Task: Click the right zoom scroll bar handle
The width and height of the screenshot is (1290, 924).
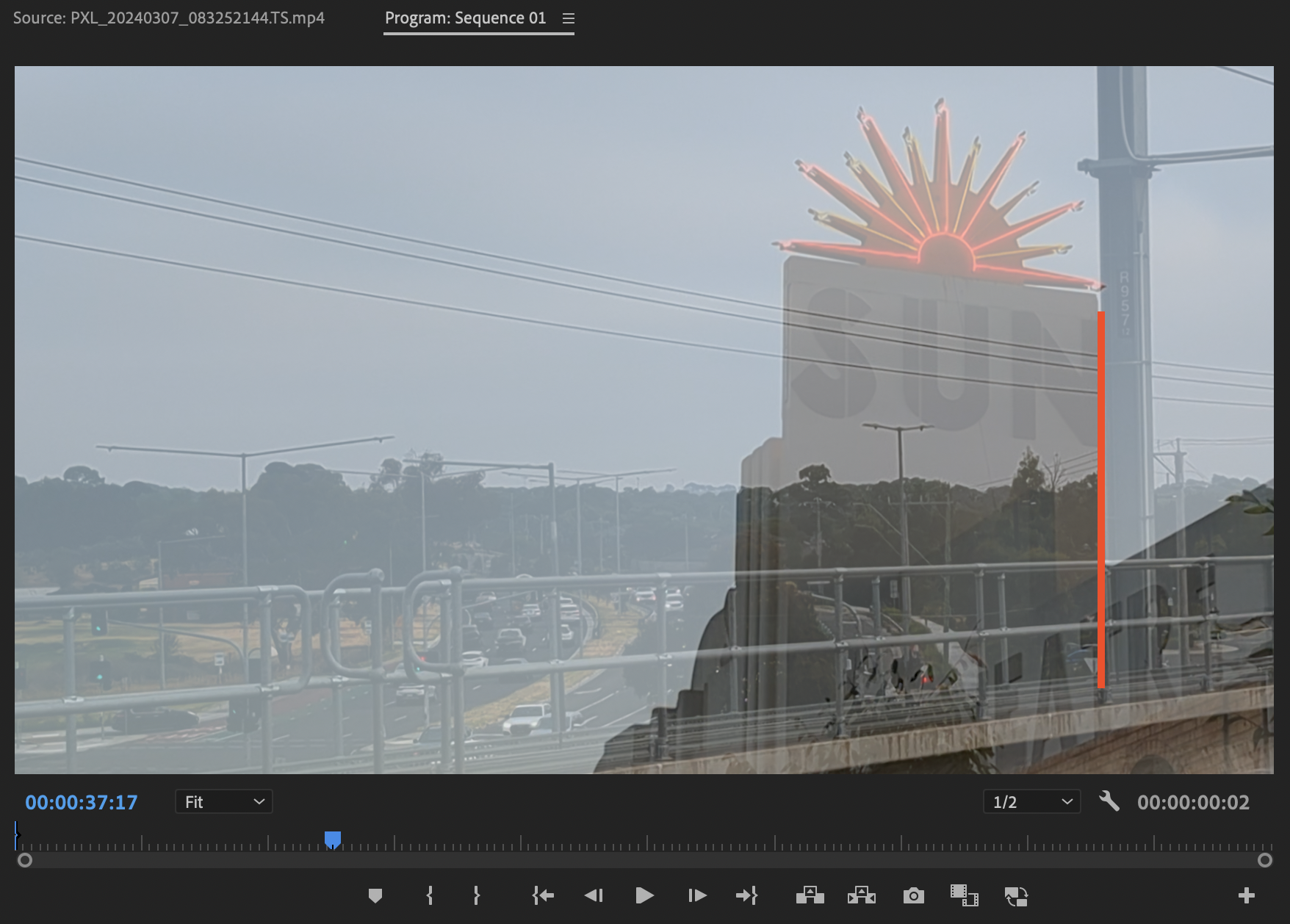Action: [1264, 860]
